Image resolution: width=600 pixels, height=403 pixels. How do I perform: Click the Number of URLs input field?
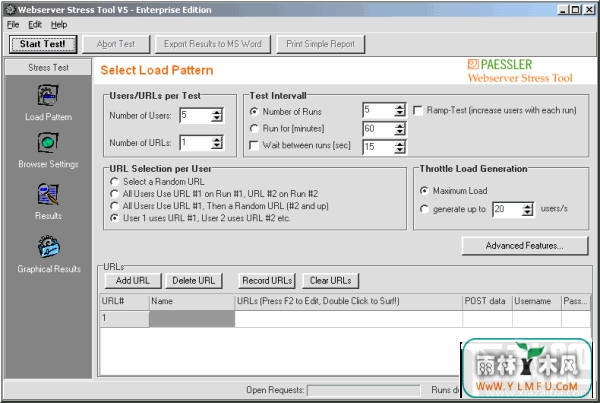(x=196, y=143)
